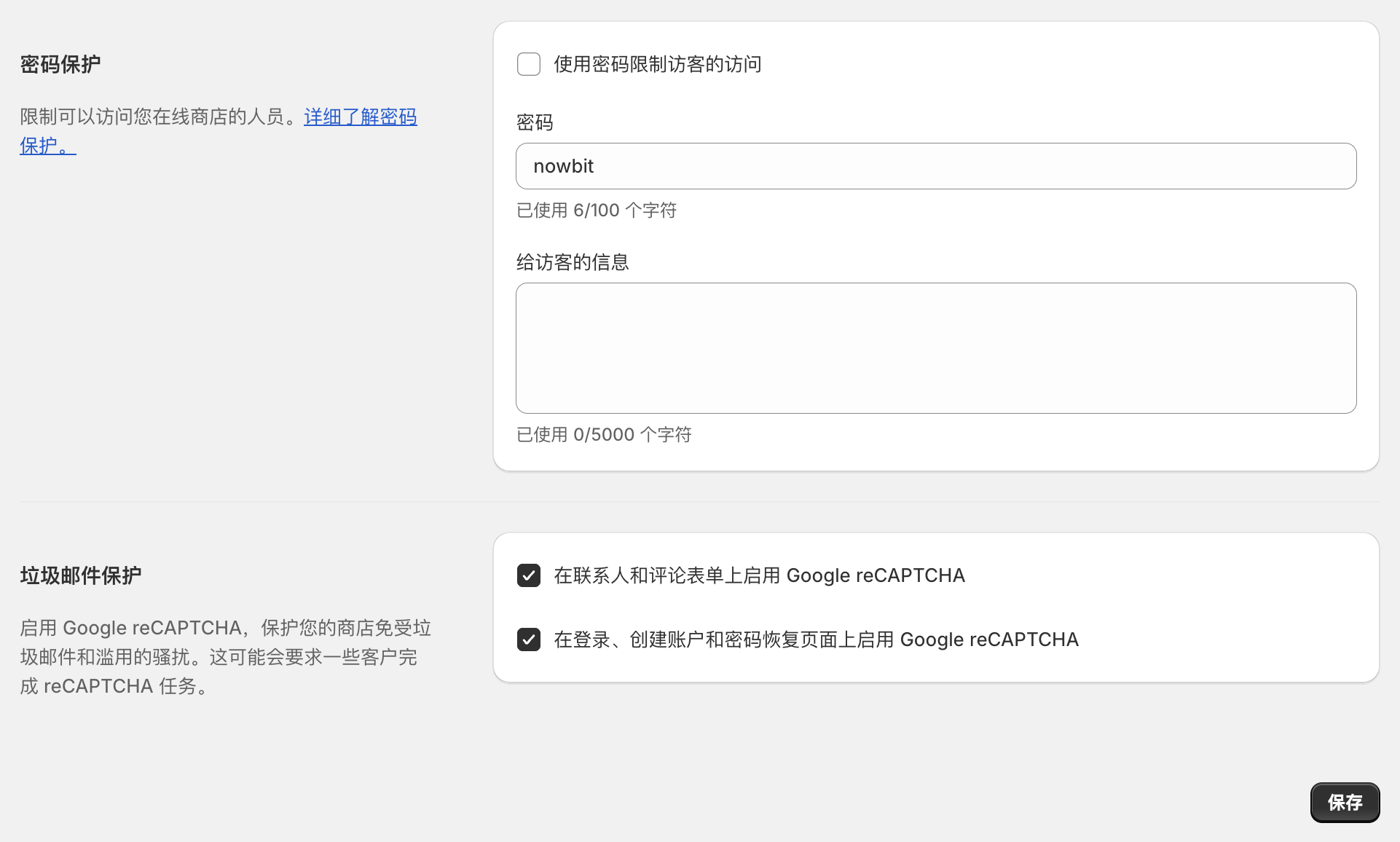
Task: Click the label 在登录、创建账户和密码恢复页面上启用 Google reCAPTCHA
Action: pos(816,640)
